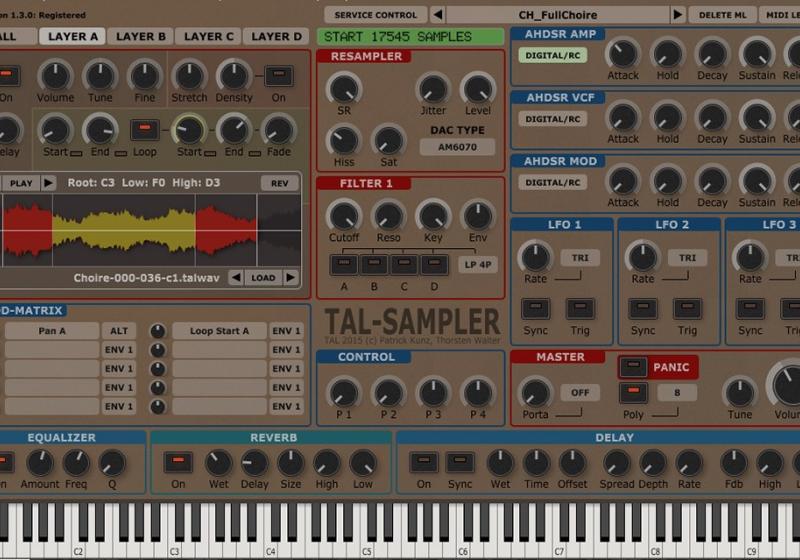The image size is (800, 560).
Task: Switch to the Layer D tab
Action: coord(276,37)
